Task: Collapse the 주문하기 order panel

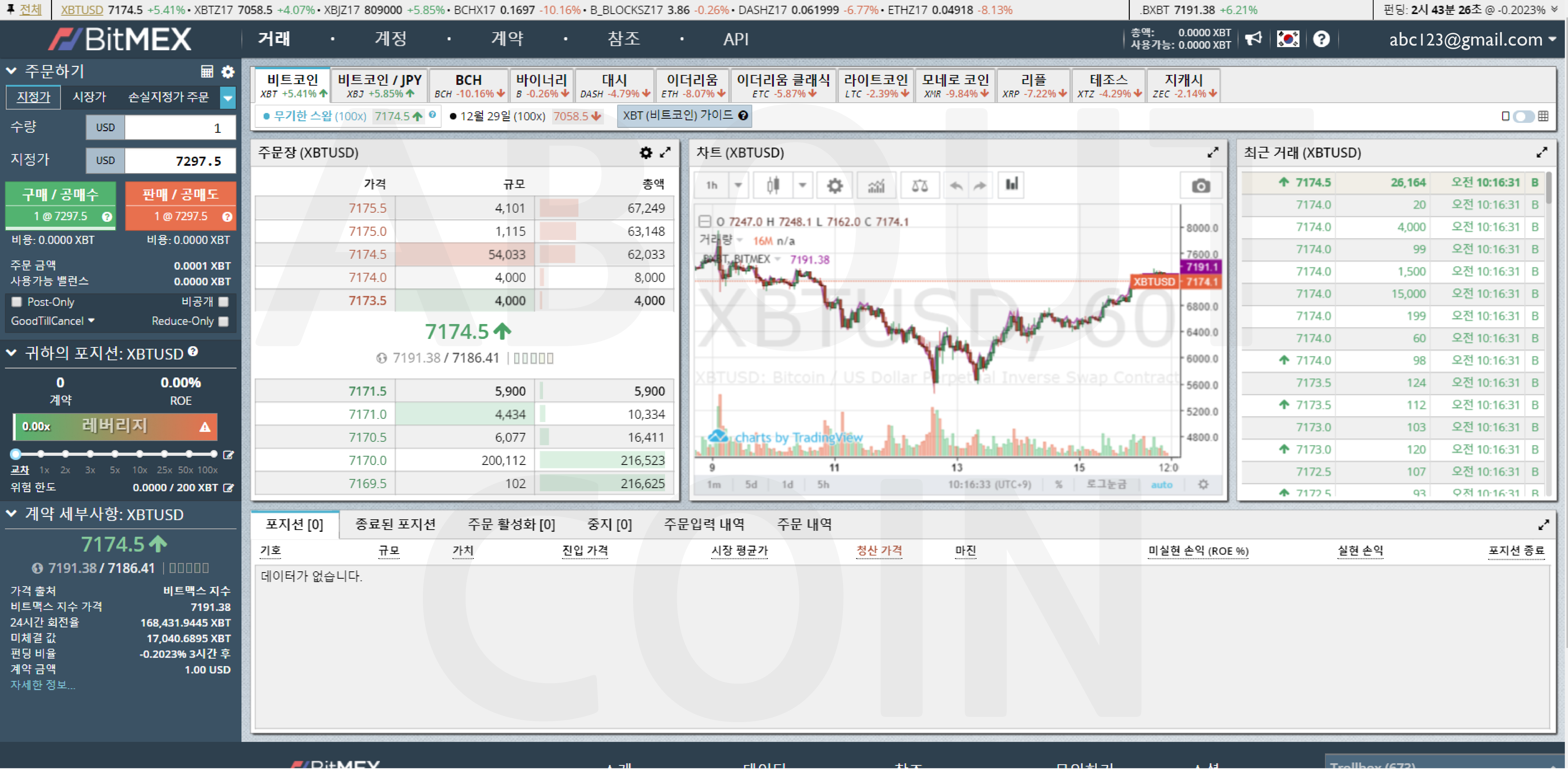Action: pos(11,71)
